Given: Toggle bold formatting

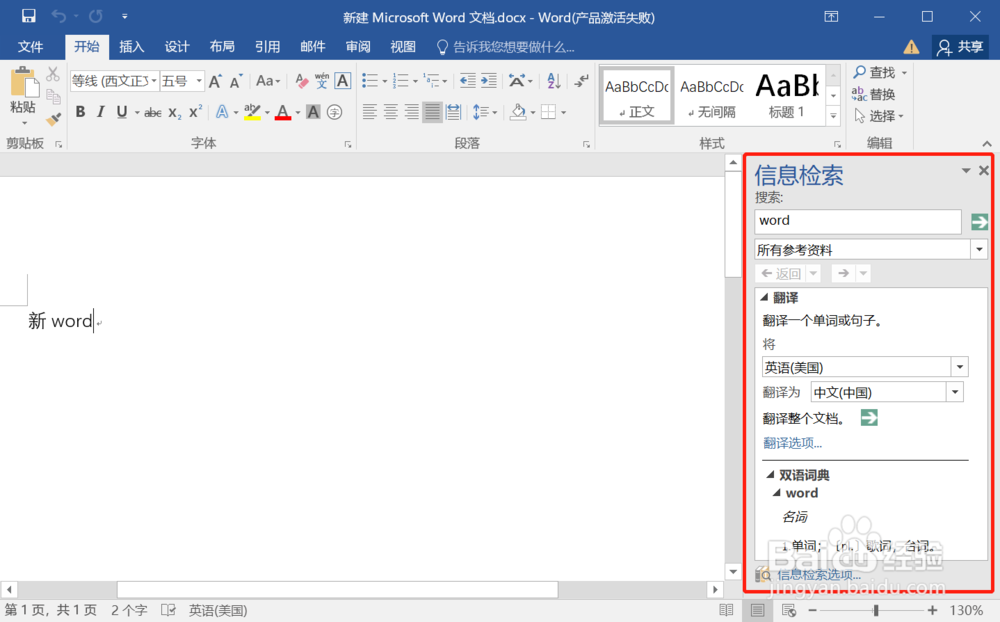Looking at the screenshot, I should tap(80, 112).
